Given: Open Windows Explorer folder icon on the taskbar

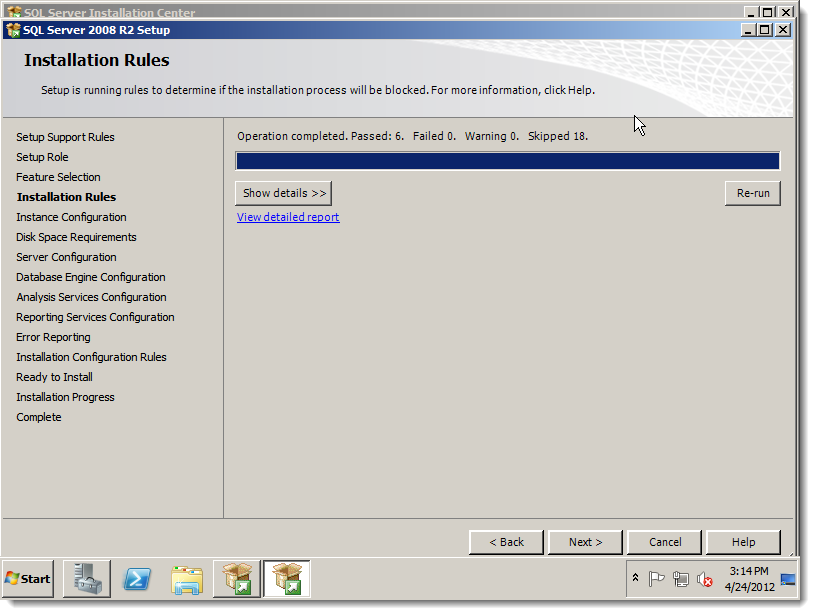Looking at the screenshot, I should click(x=187, y=579).
